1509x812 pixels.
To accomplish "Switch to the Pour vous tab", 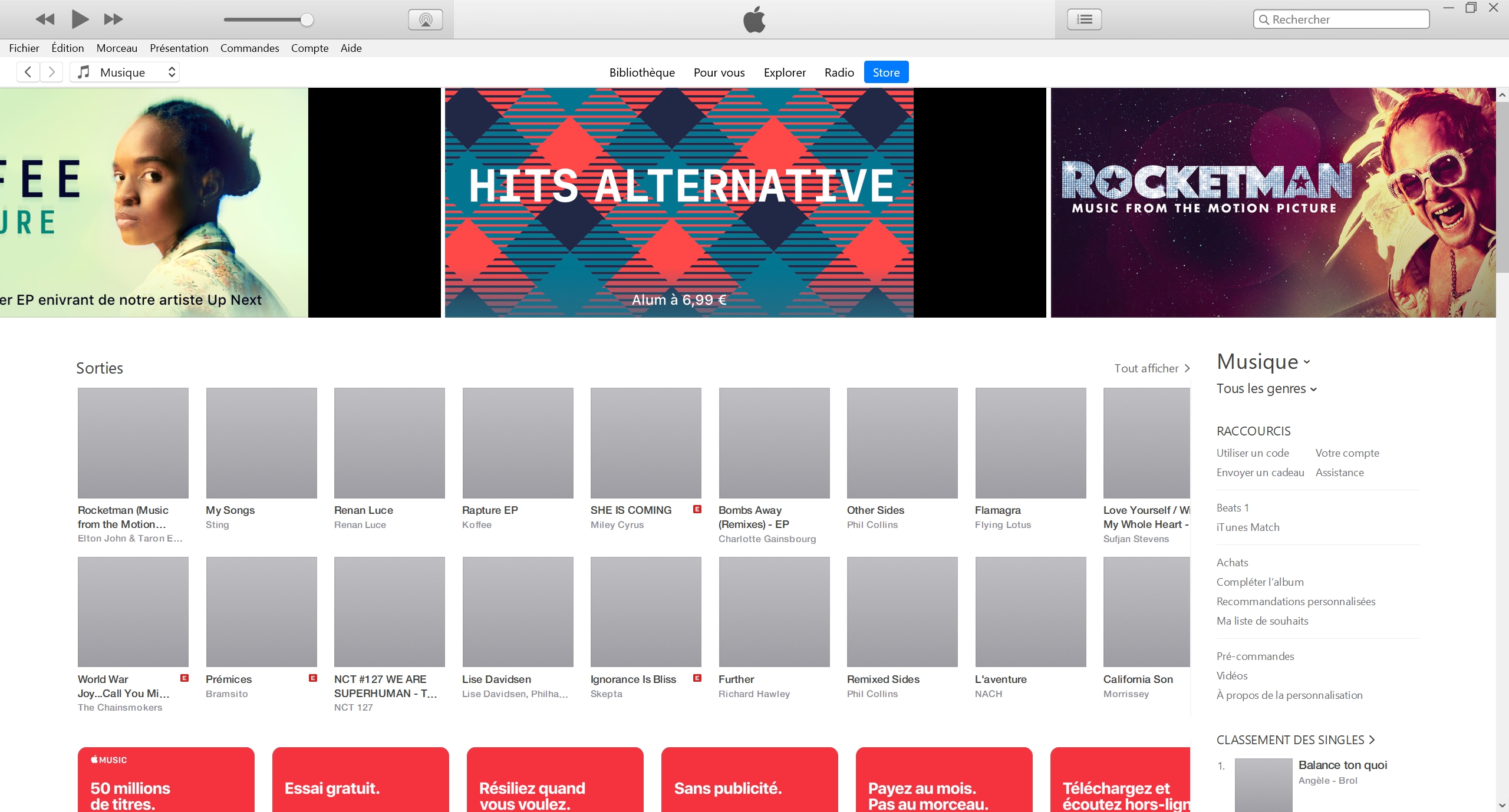I will [x=719, y=72].
